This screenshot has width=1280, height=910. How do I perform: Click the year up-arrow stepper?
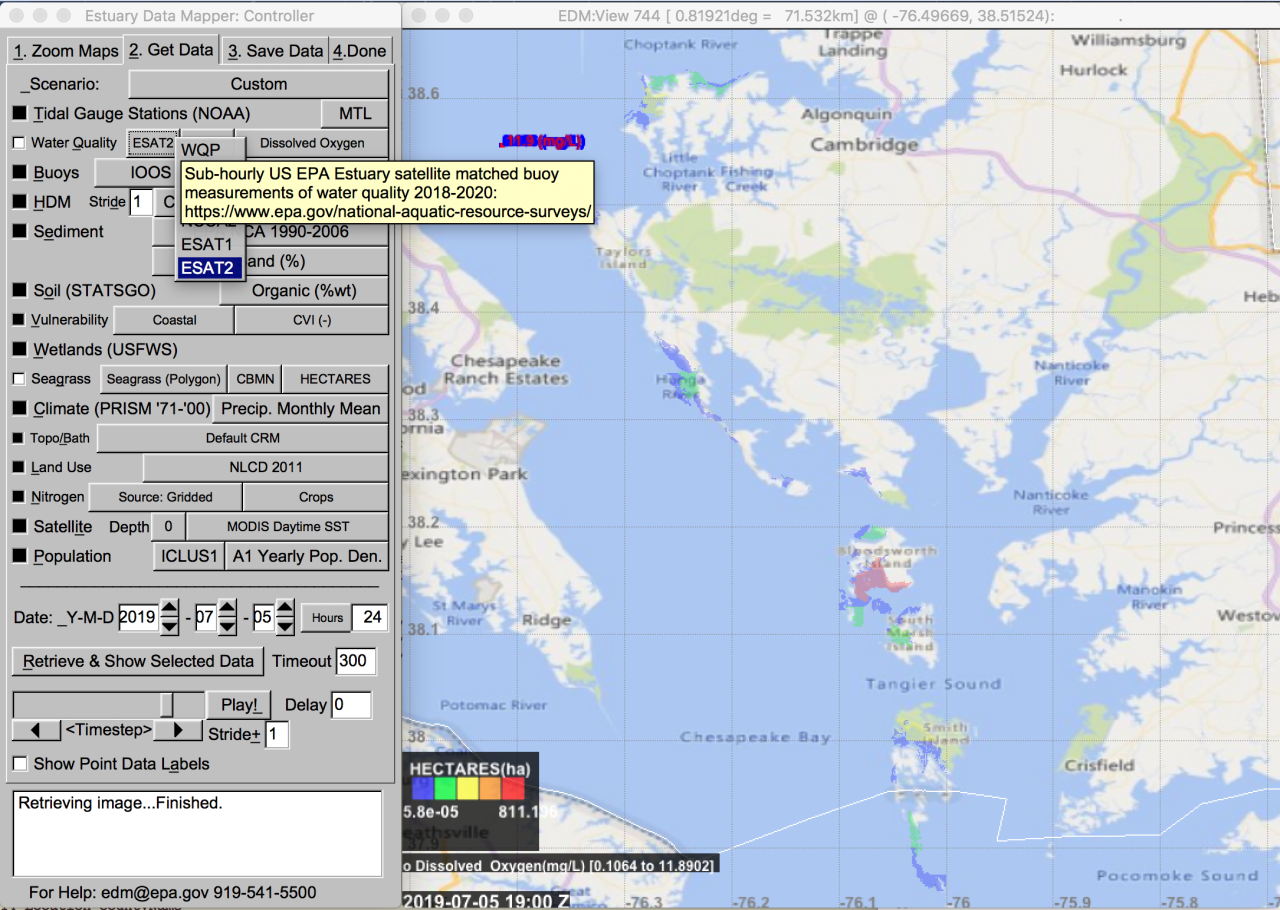pyautogui.click(x=168, y=610)
